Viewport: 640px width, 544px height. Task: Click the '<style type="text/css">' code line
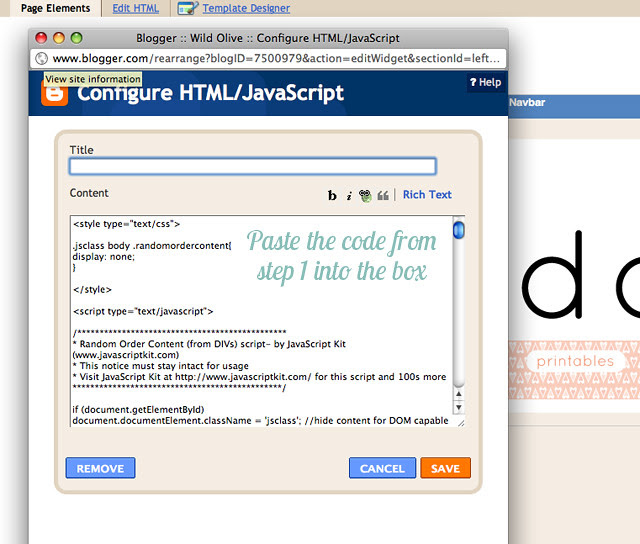click(127, 224)
